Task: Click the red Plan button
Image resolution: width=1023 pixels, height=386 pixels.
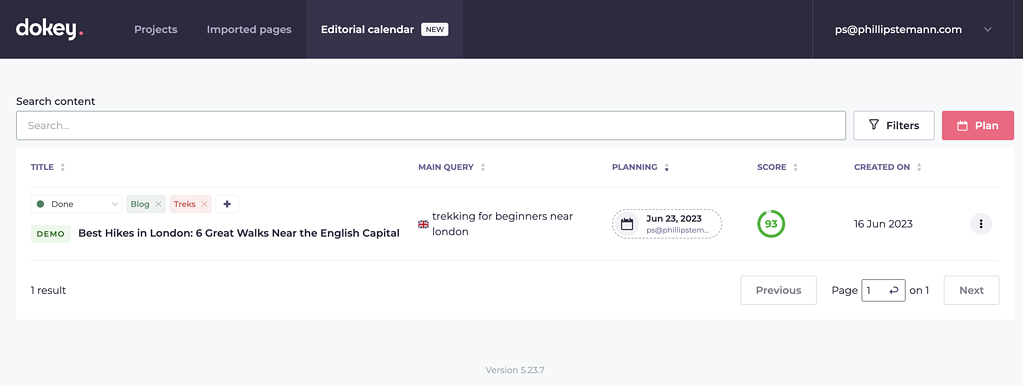Action: pyautogui.click(x=978, y=125)
